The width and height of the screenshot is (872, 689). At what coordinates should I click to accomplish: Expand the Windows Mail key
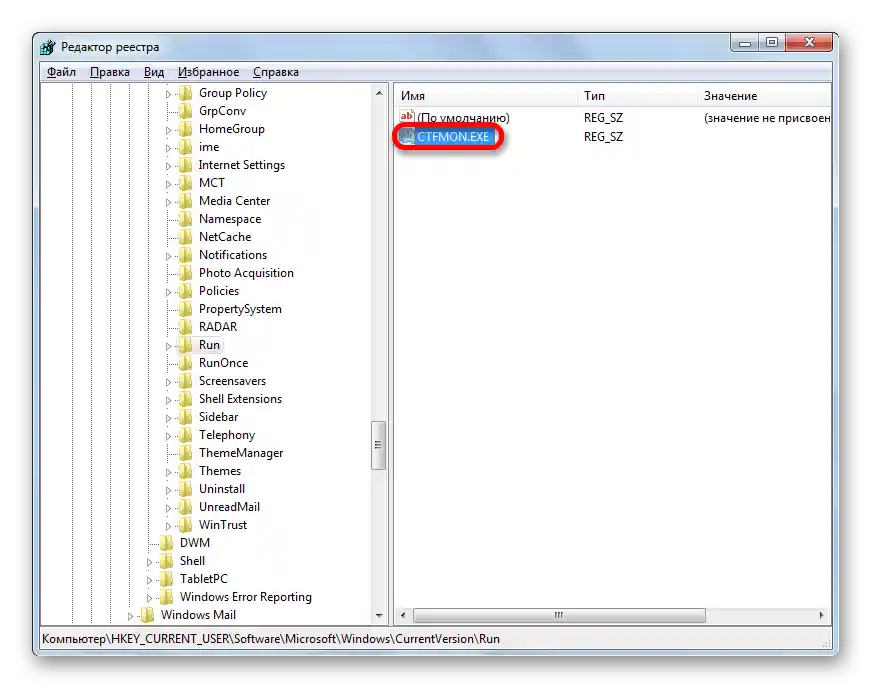tap(130, 616)
